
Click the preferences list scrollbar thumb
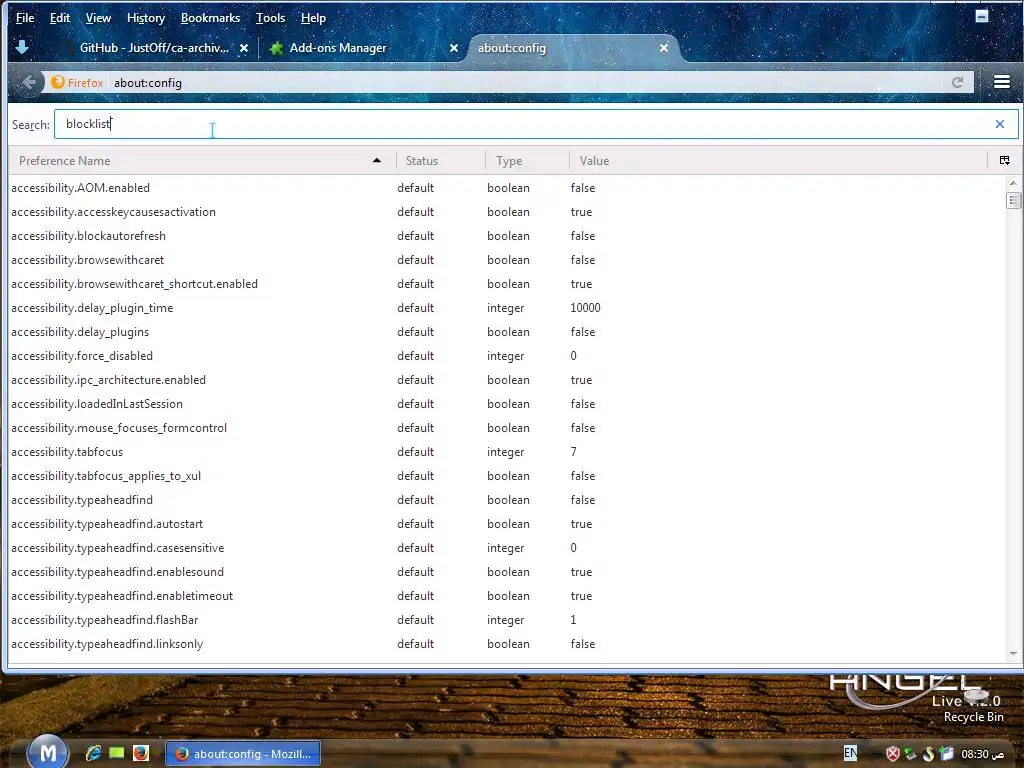pos(1013,200)
